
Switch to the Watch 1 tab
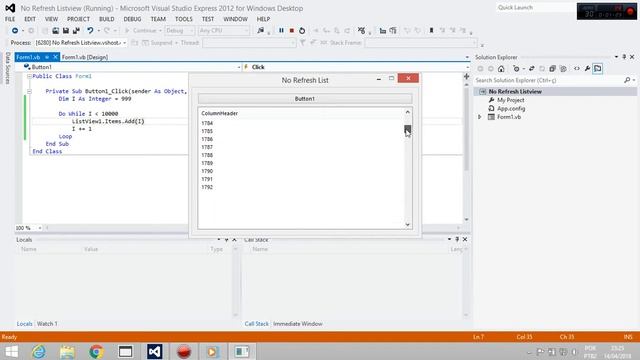click(47, 324)
